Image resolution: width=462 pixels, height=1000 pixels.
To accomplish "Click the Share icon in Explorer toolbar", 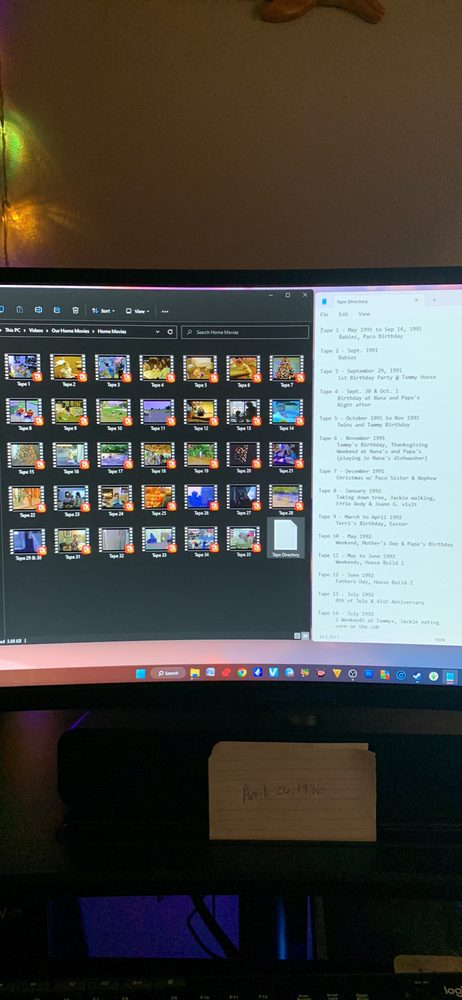I will (x=57, y=310).
